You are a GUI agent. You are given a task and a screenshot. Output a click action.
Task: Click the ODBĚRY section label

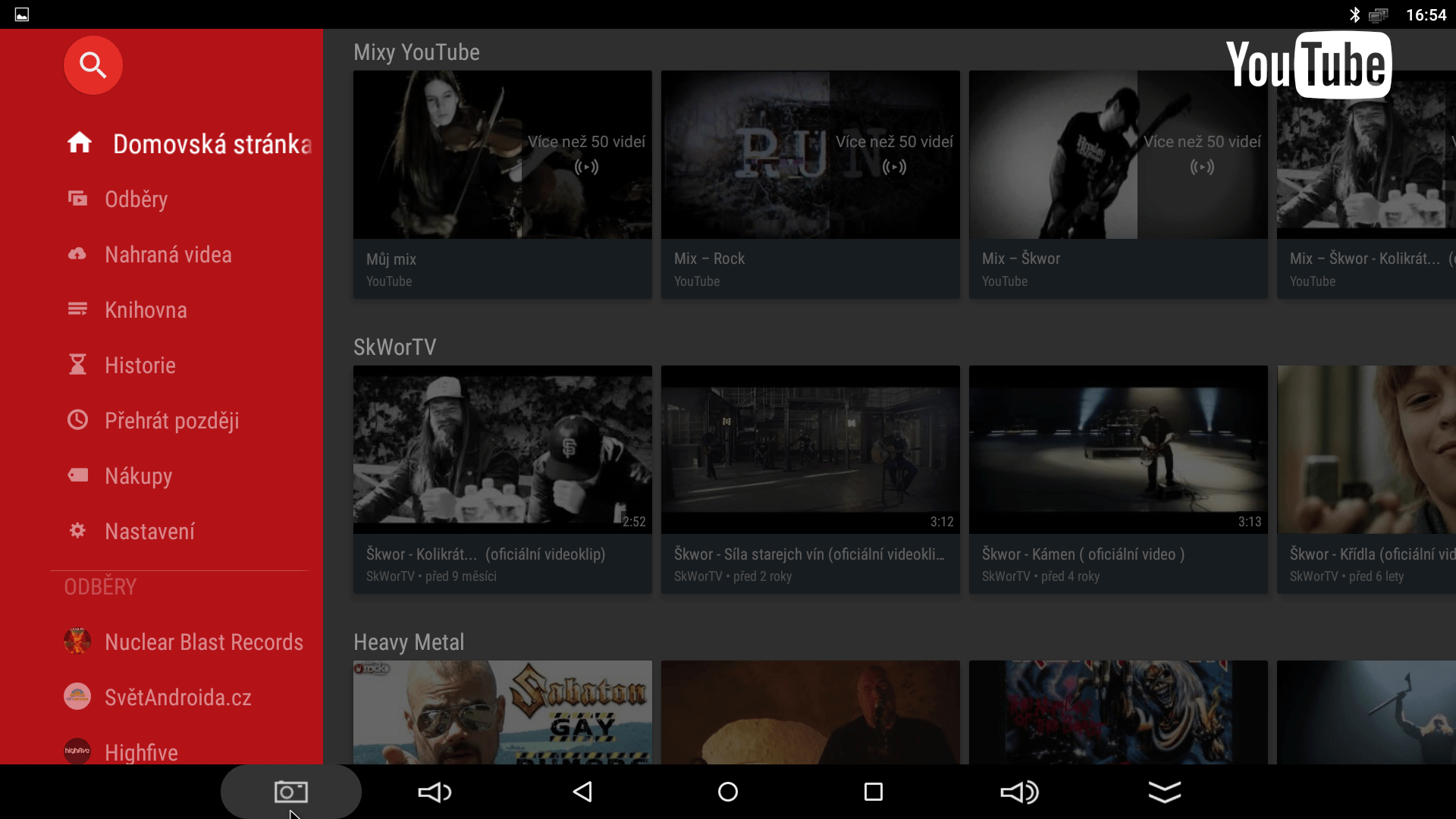pyautogui.click(x=100, y=587)
